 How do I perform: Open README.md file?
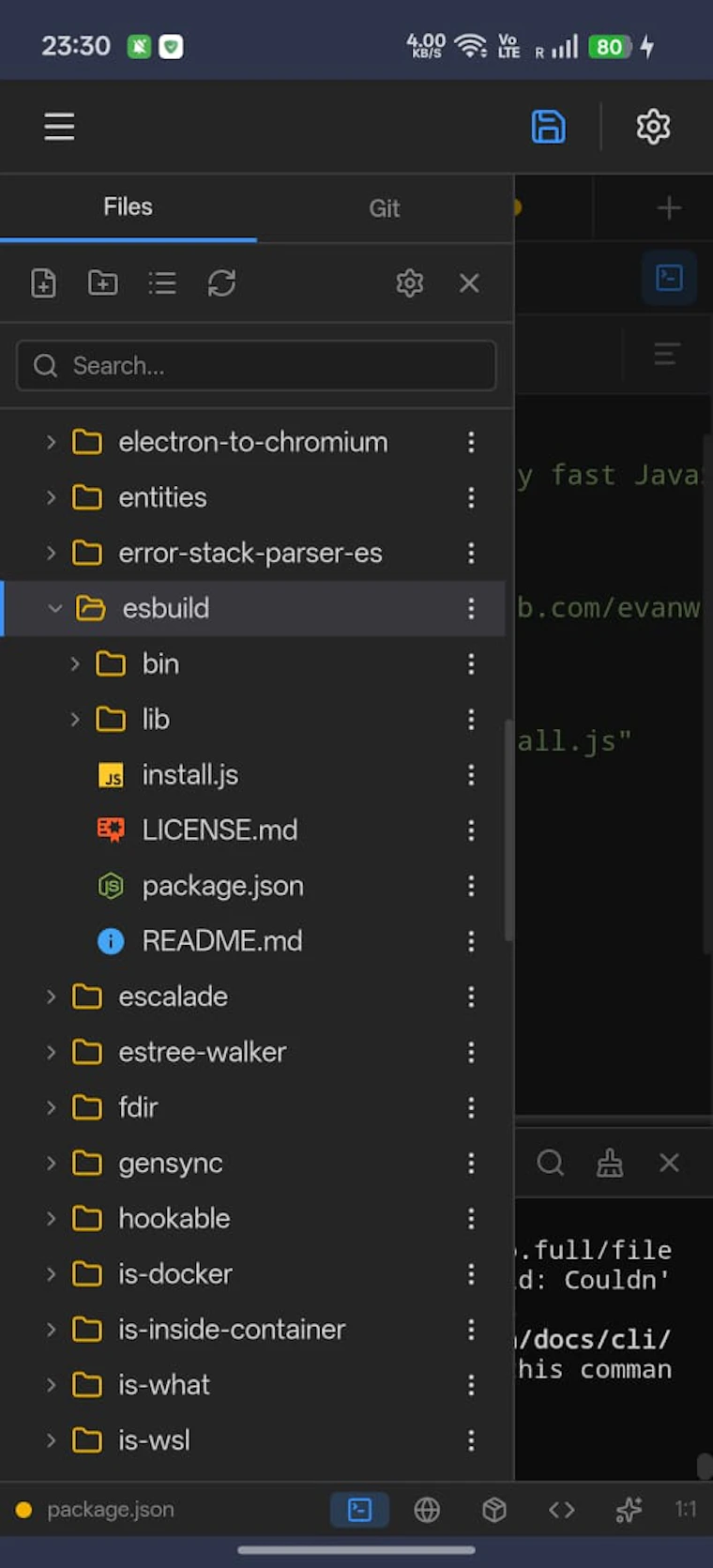[x=222, y=941]
